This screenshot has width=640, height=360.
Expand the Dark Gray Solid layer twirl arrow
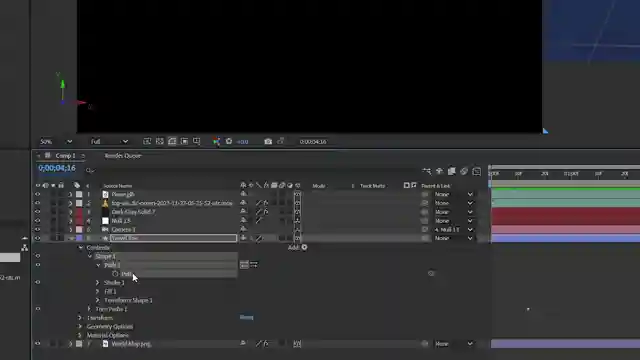point(70,212)
